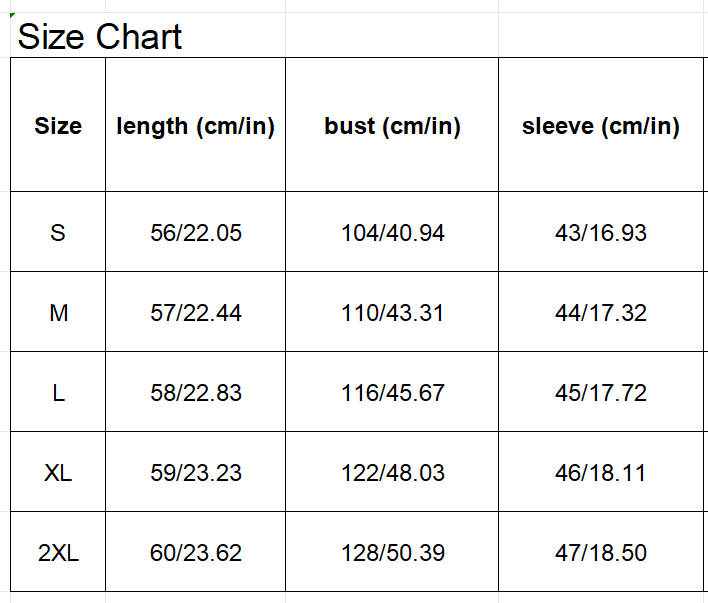
Task: Click the 58/22.83 length cell
Action: tap(195, 393)
